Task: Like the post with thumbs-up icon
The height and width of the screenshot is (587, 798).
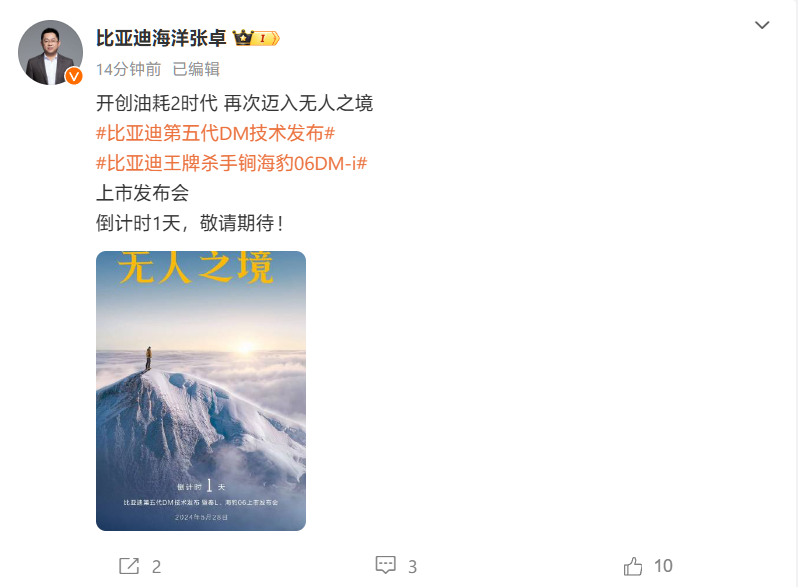Action: pyautogui.click(x=633, y=566)
